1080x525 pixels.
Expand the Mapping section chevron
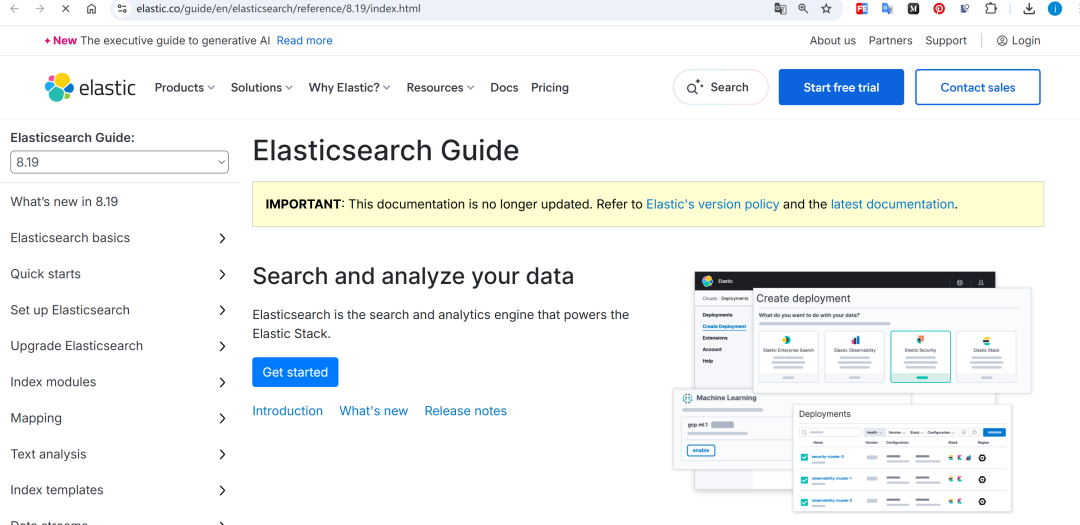pyautogui.click(x=222, y=418)
